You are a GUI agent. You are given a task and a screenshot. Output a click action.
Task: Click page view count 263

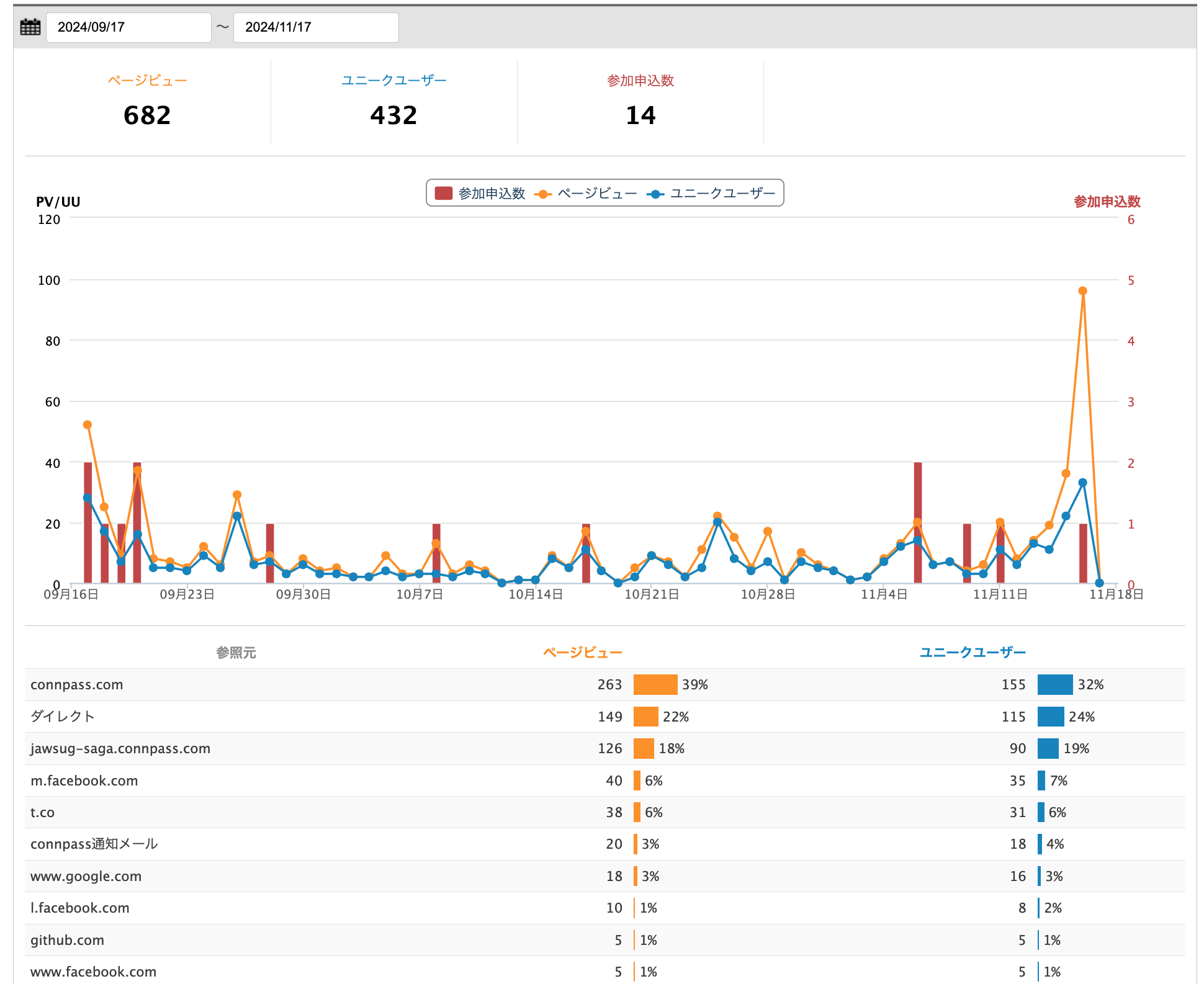[609, 684]
